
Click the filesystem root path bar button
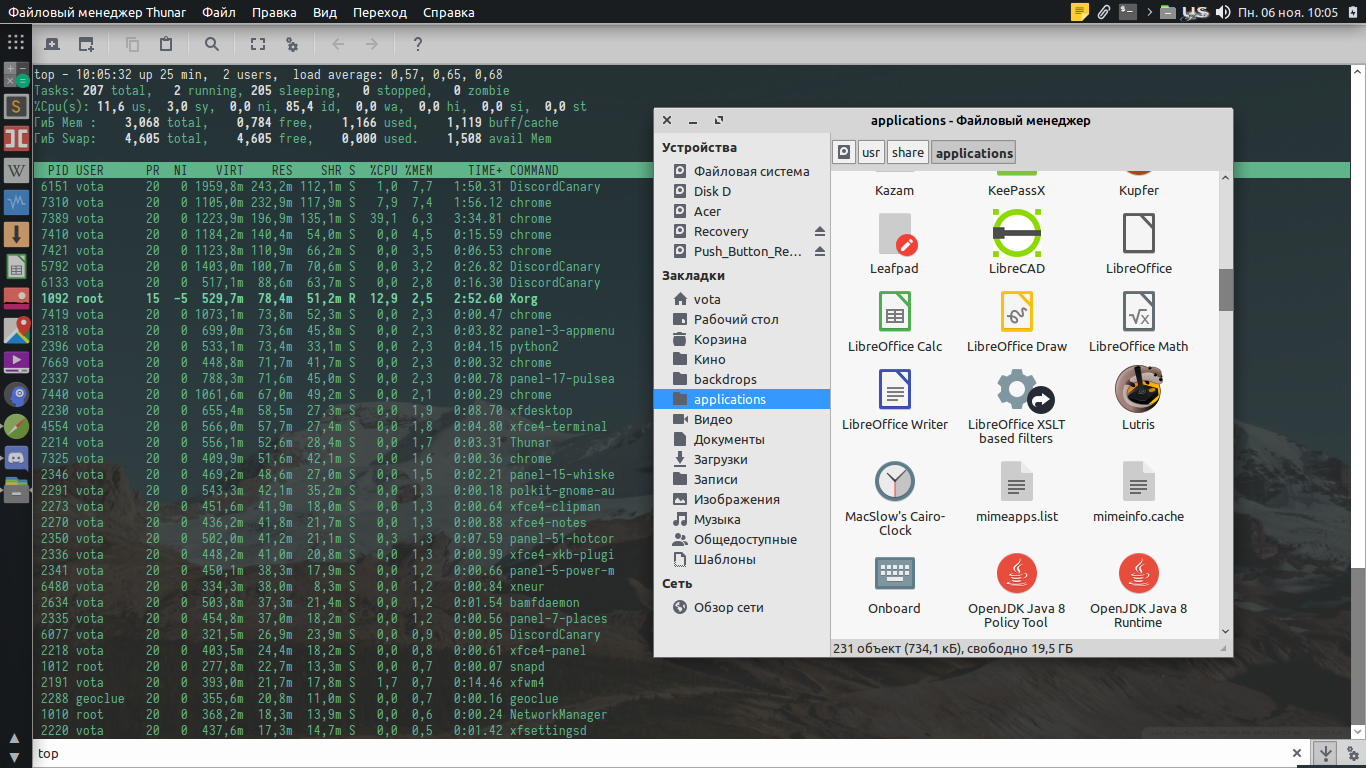(844, 152)
